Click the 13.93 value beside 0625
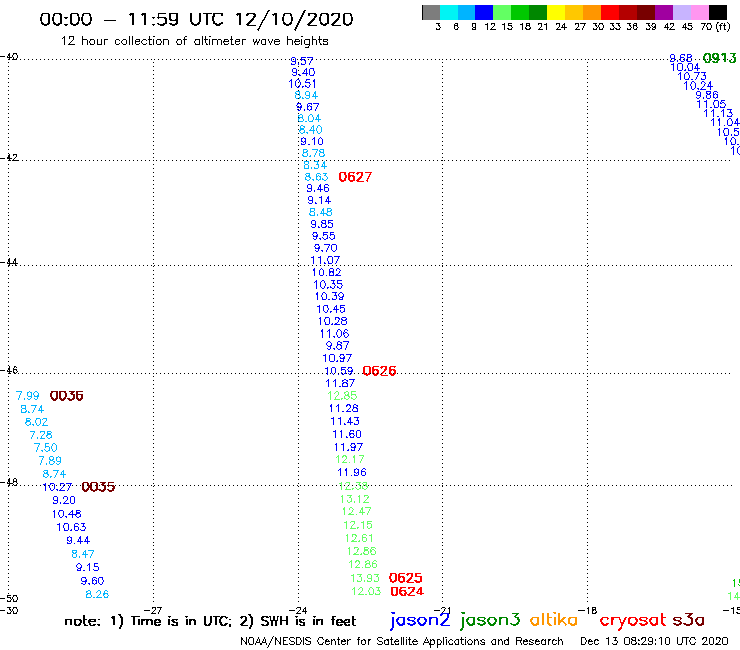This screenshot has height=650, width=740. (365, 578)
